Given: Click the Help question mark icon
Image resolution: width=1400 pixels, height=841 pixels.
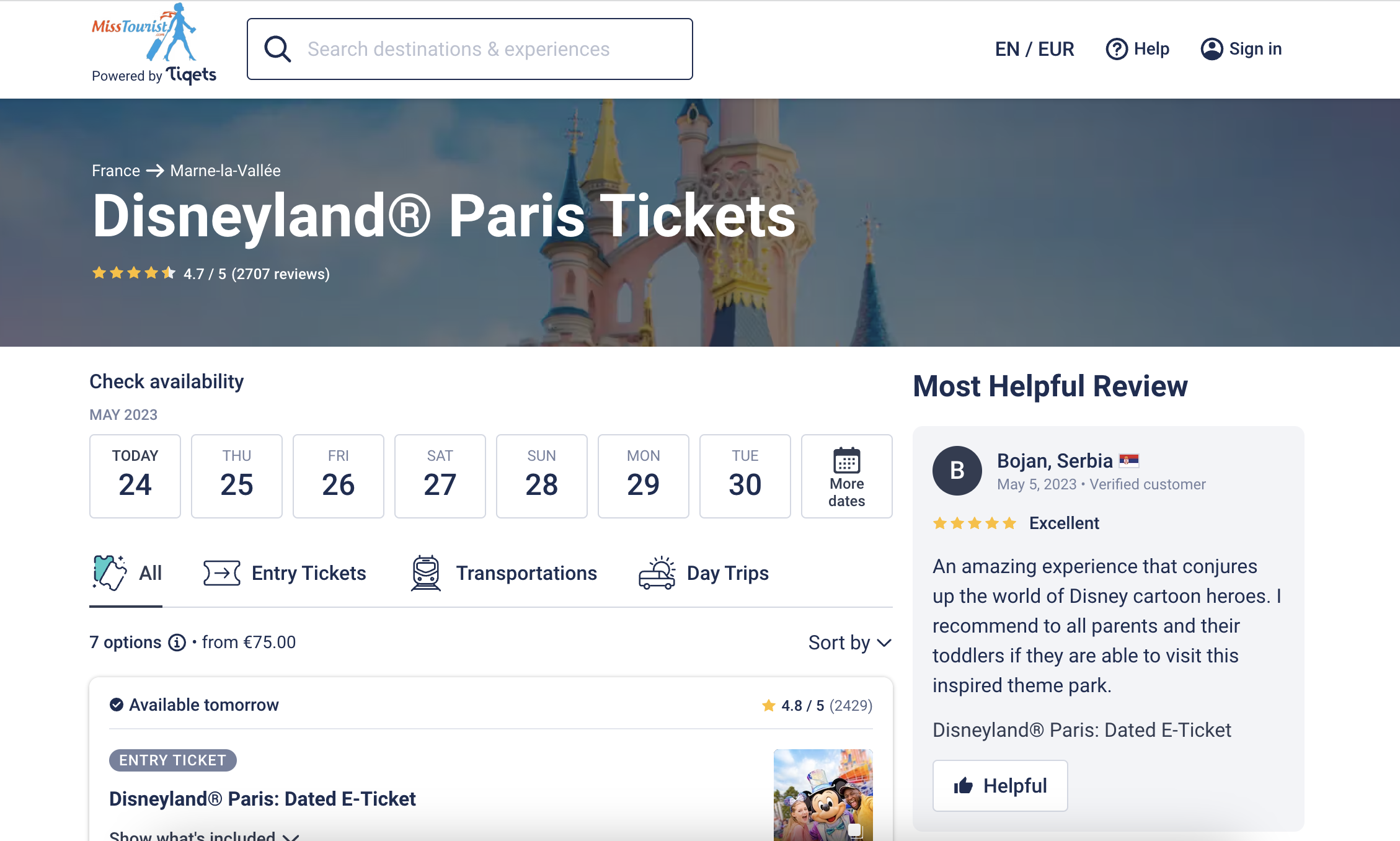Looking at the screenshot, I should coord(1117,49).
